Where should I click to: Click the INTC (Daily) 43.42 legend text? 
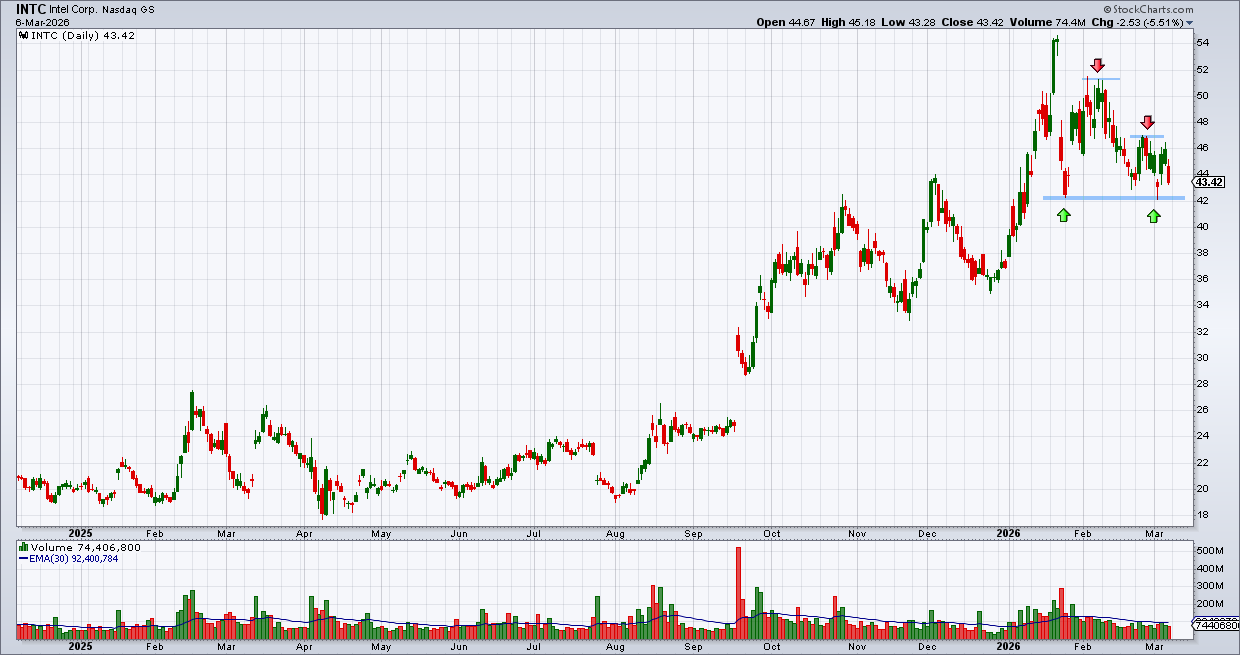click(84, 35)
